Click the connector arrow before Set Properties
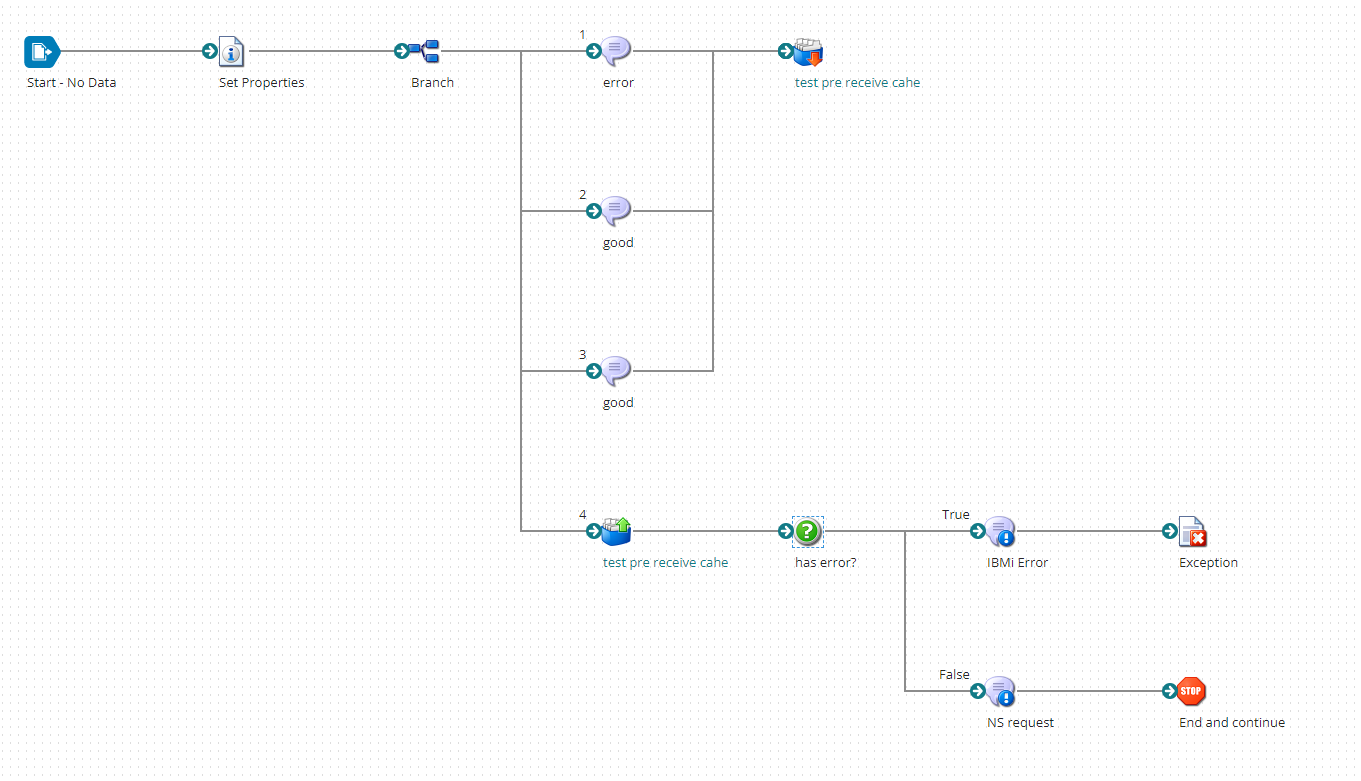The image size is (1361, 781). click(x=208, y=50)
